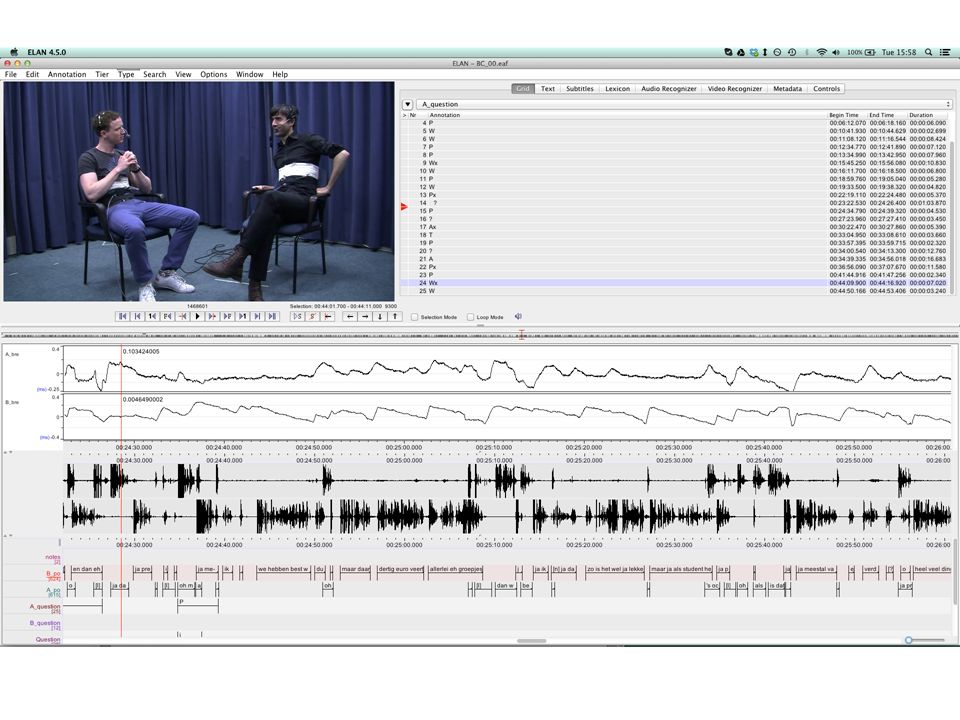Click the horizontal timeline scrollbar
This screenshot has height=720, width=960.
pyautogui.click(x=531, y=641)
